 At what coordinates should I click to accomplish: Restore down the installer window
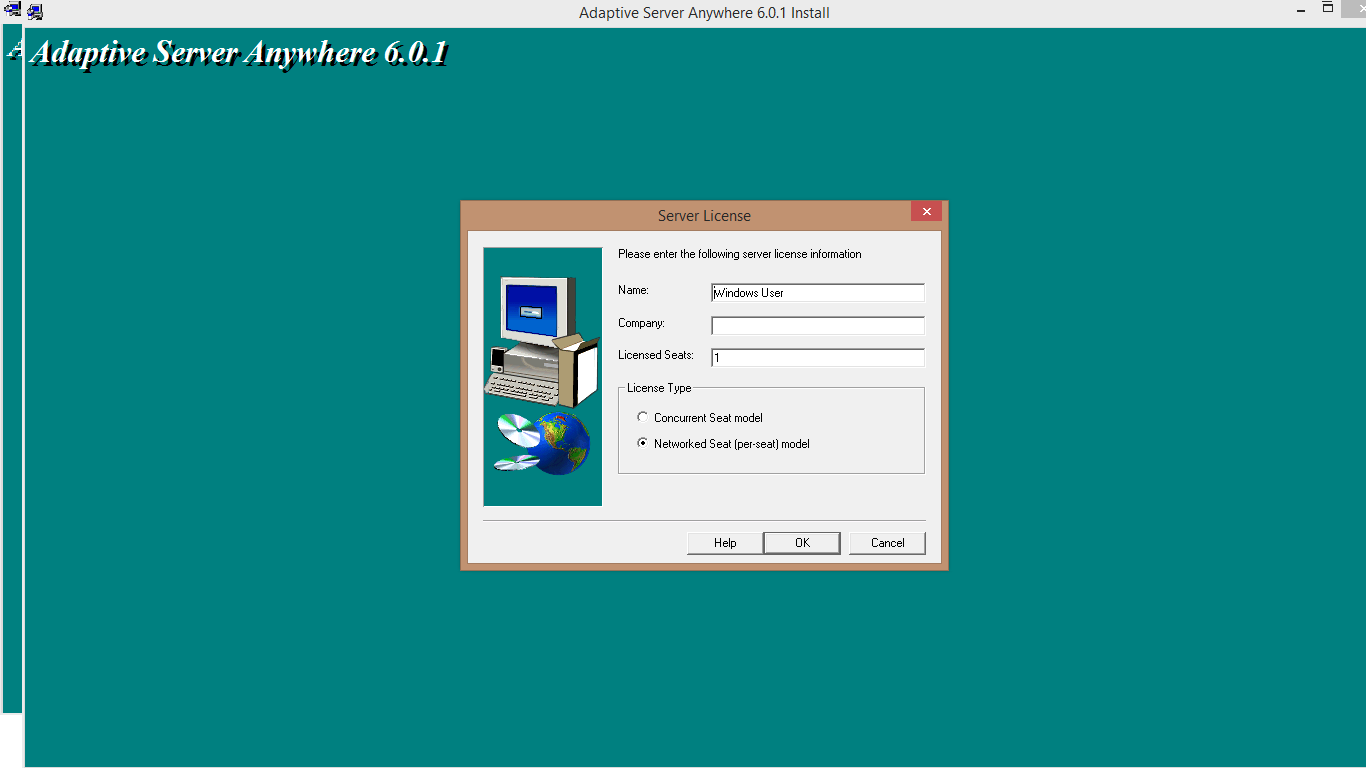[x=1328, y=8]
